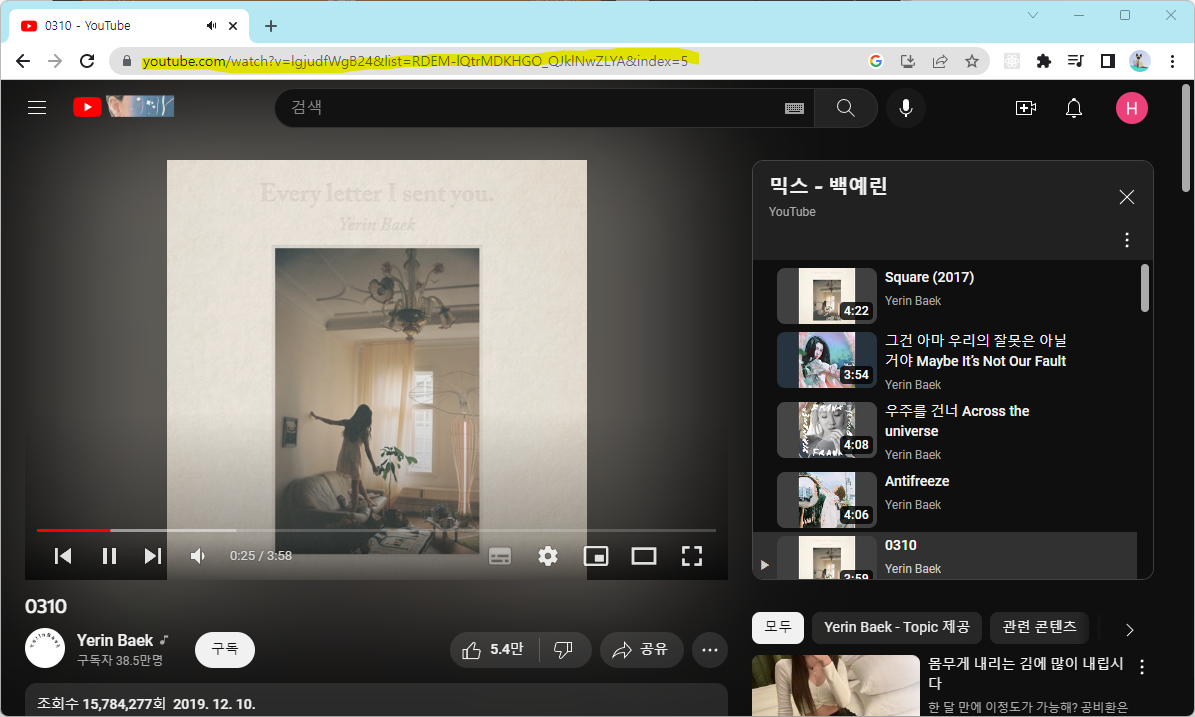Subscribe with the 구독 button
The image size is (1195, 717).
[225, 649]
